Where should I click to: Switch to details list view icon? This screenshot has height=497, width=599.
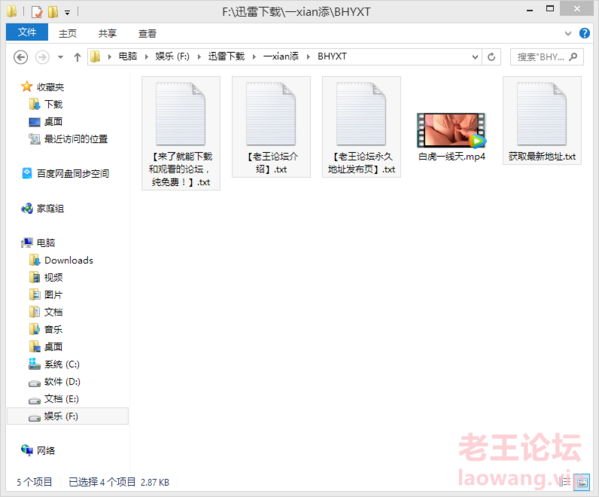(x=567, y=481)
